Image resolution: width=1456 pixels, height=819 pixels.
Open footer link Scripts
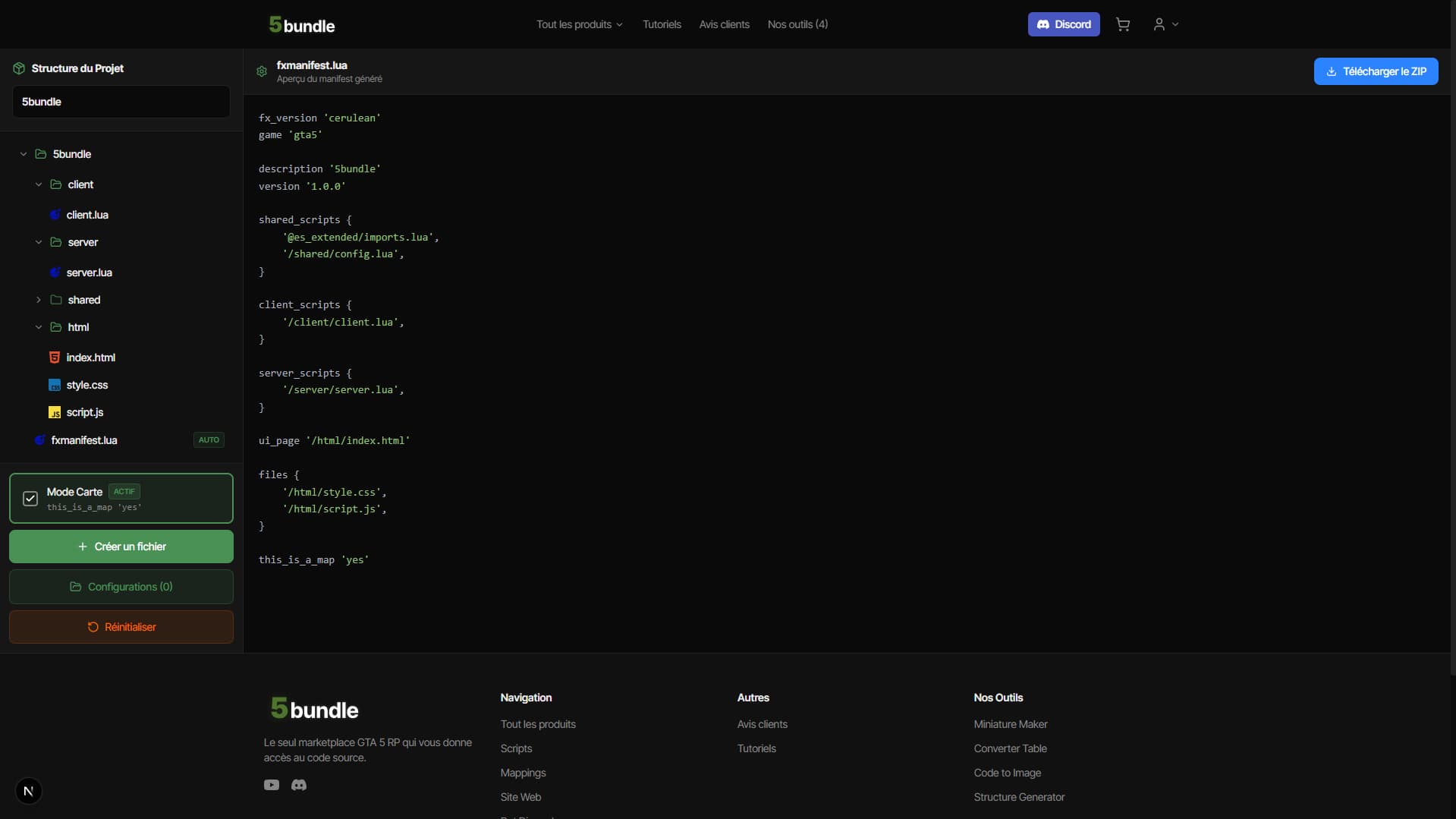[x=516, y=748]
